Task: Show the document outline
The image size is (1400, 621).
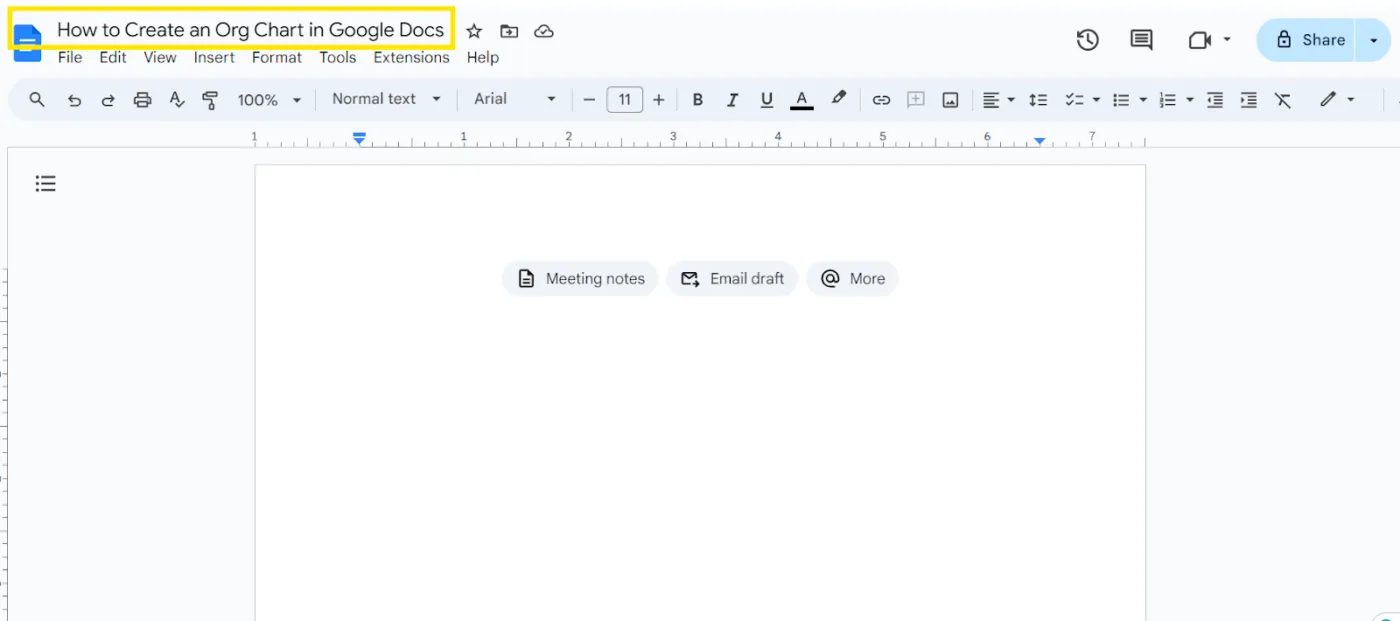Action: tap(45, 183)
